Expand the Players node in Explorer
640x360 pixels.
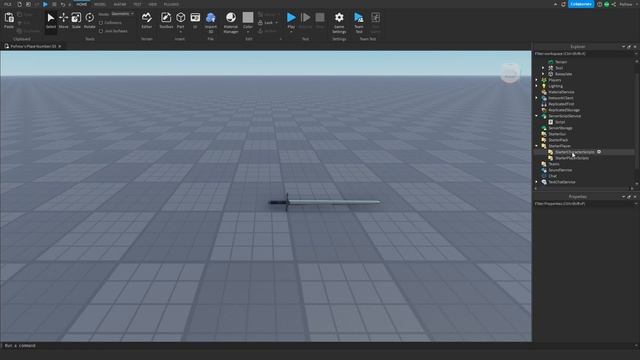pyautogui.click(x=537, y=80)
